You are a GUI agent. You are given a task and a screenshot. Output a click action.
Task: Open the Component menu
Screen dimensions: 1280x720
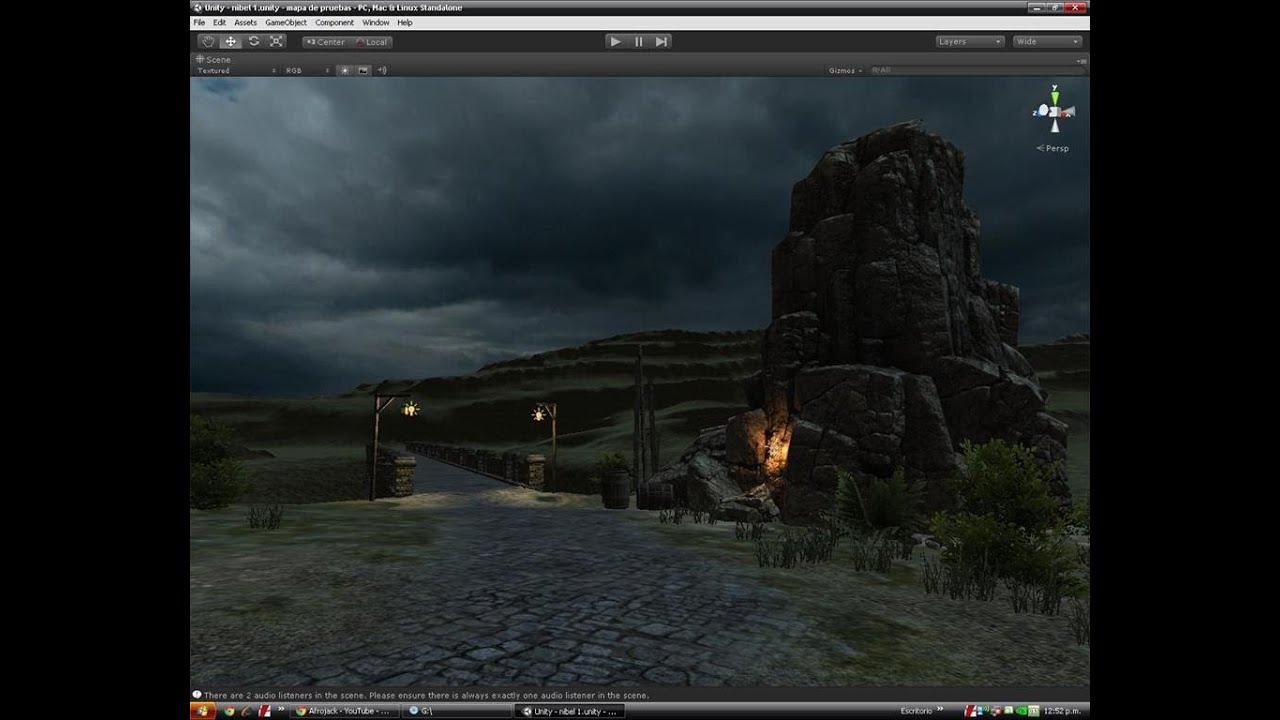pos(334,22)
